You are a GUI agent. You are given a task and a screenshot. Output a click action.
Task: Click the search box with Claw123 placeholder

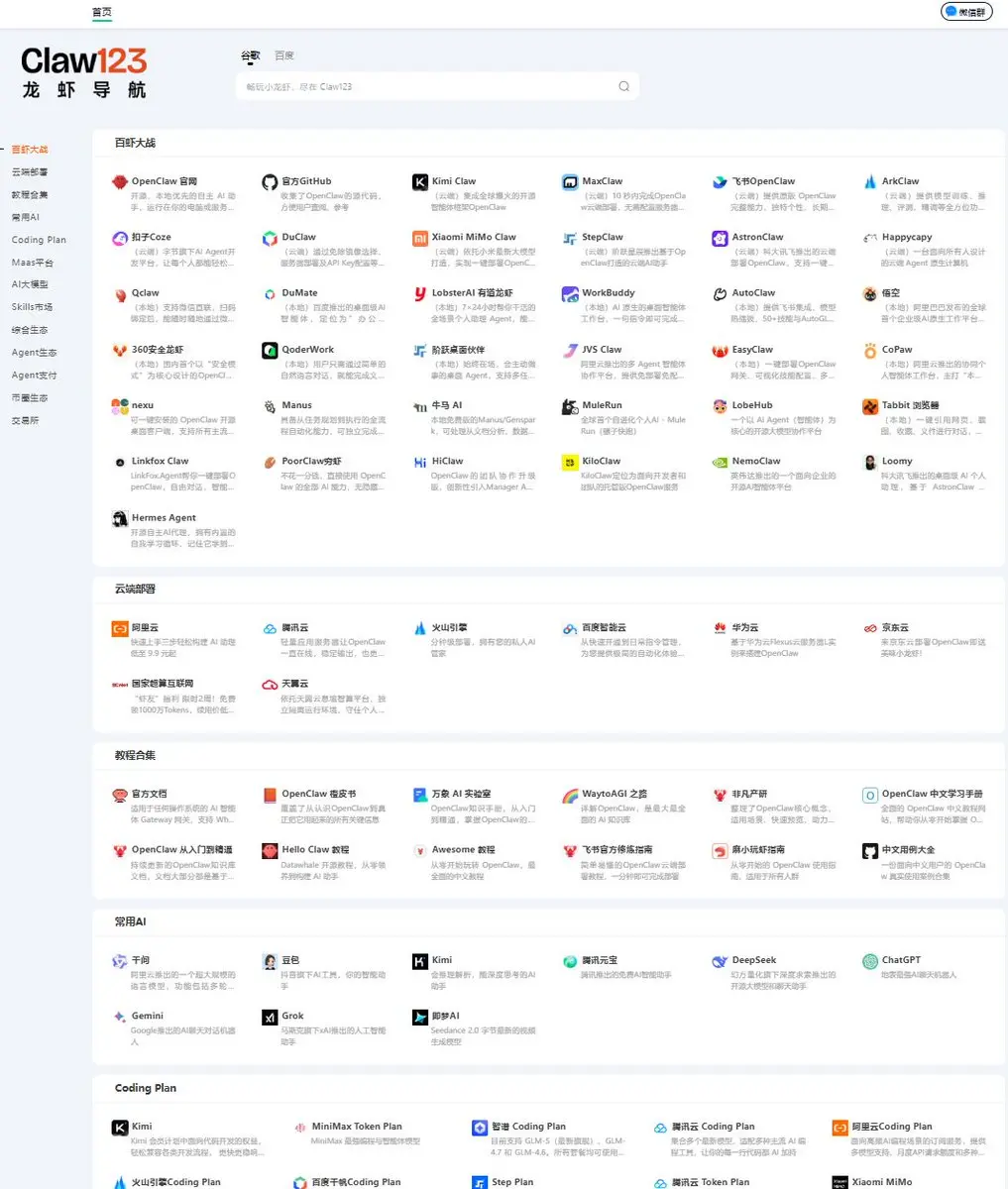pyautogui.click(x=437, y=86)
